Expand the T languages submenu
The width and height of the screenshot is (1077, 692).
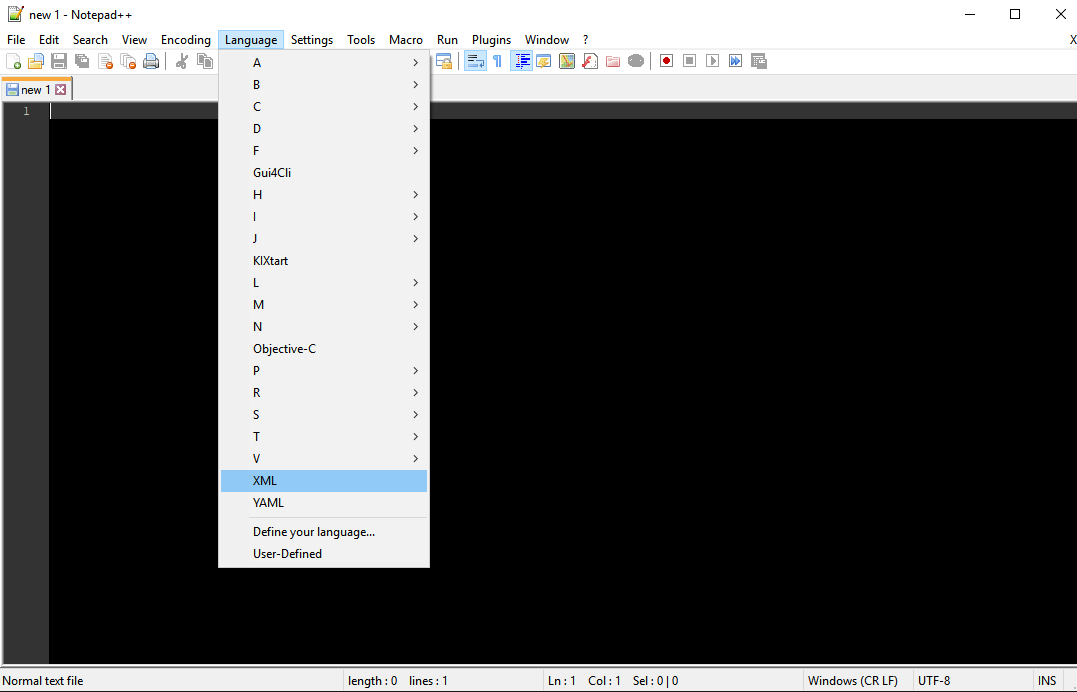point(324,436)
